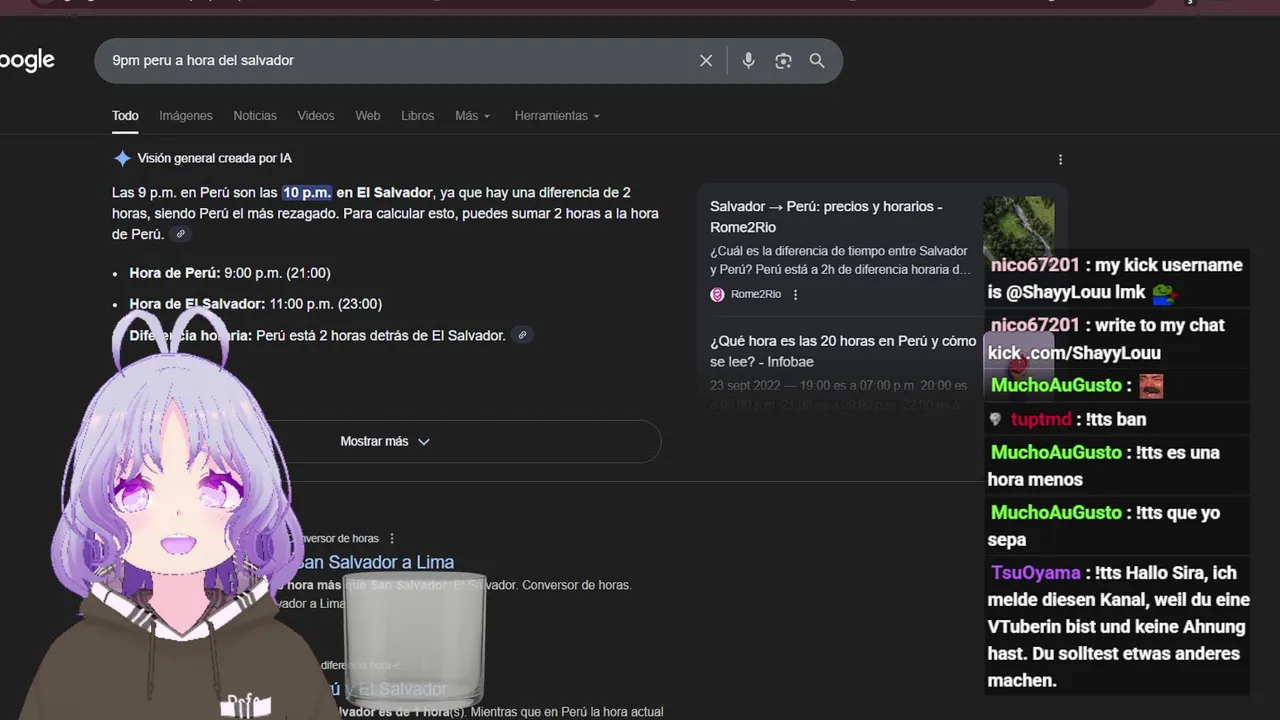
Task: Open 'San Salvador a Lima' result link
Action: 374,562
